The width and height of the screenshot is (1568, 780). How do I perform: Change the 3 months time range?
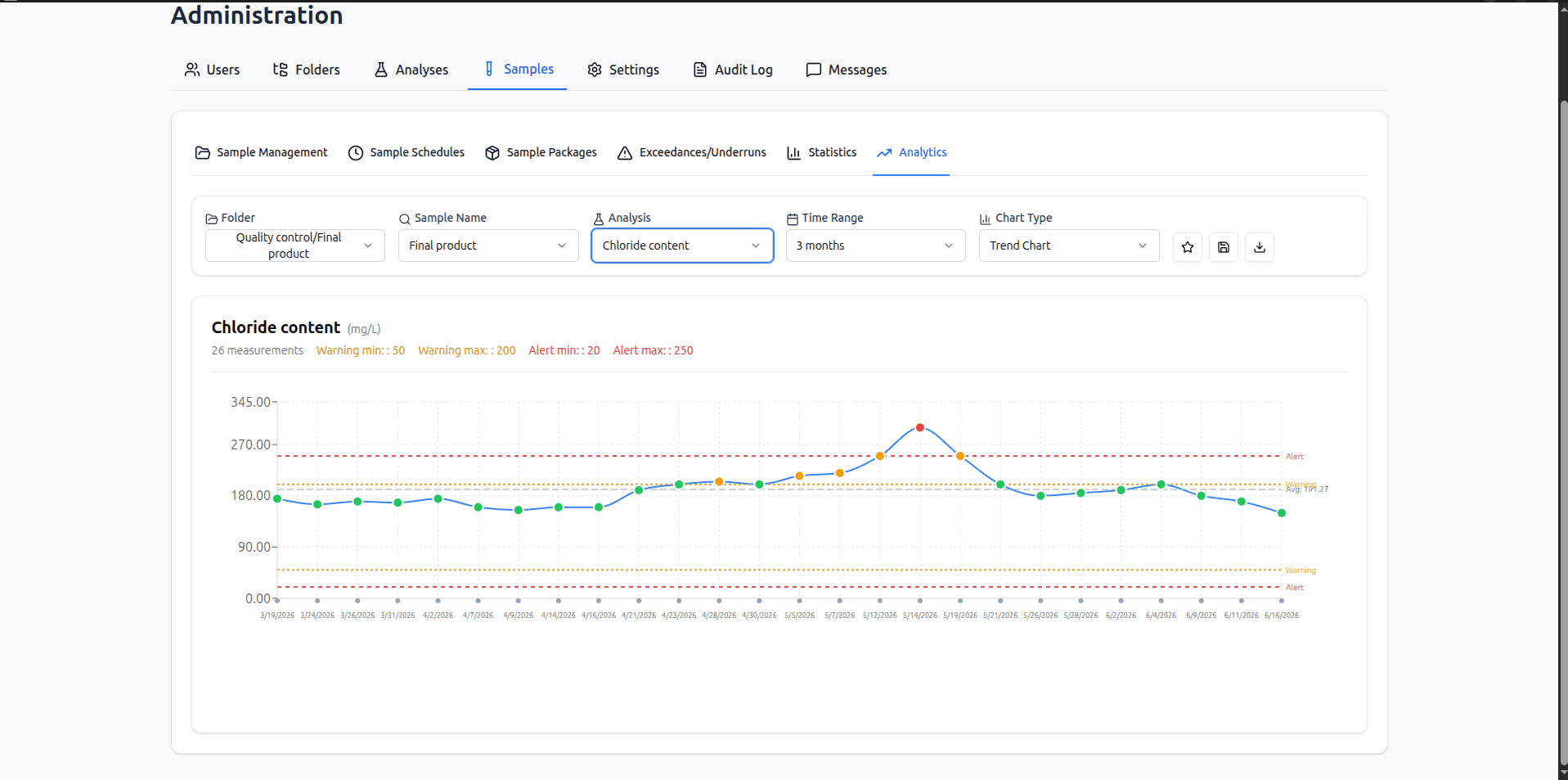click(876, 246)
